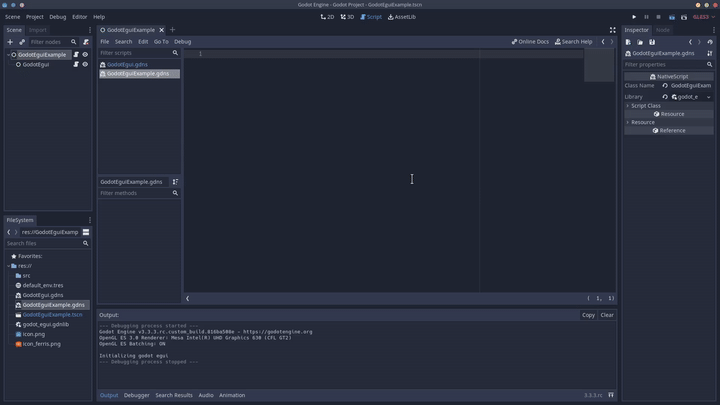720x405 pixels.
Task: Add a new scene tab
Action: tap(173, 30)
